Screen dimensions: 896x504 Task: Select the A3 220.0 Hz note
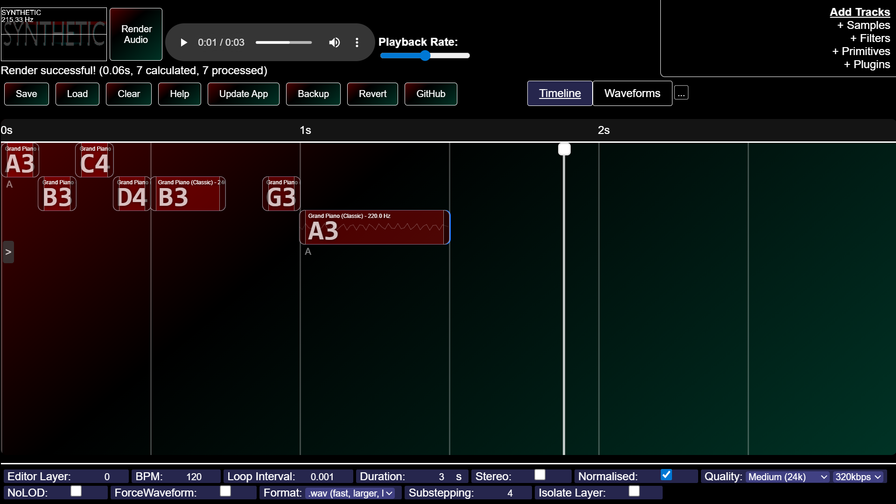click(x=375, y=227)
